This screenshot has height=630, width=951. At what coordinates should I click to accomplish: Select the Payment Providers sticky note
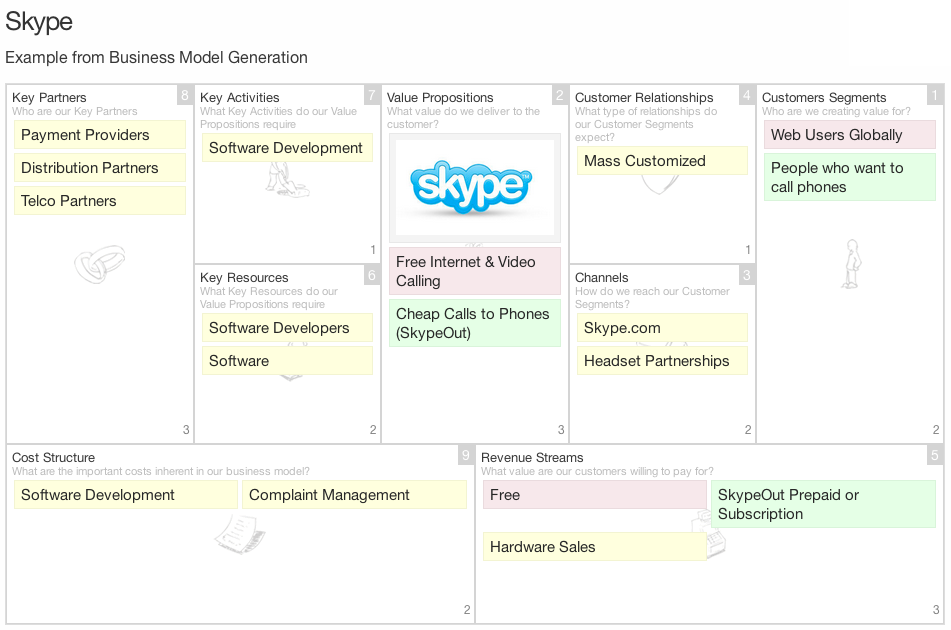99,135
